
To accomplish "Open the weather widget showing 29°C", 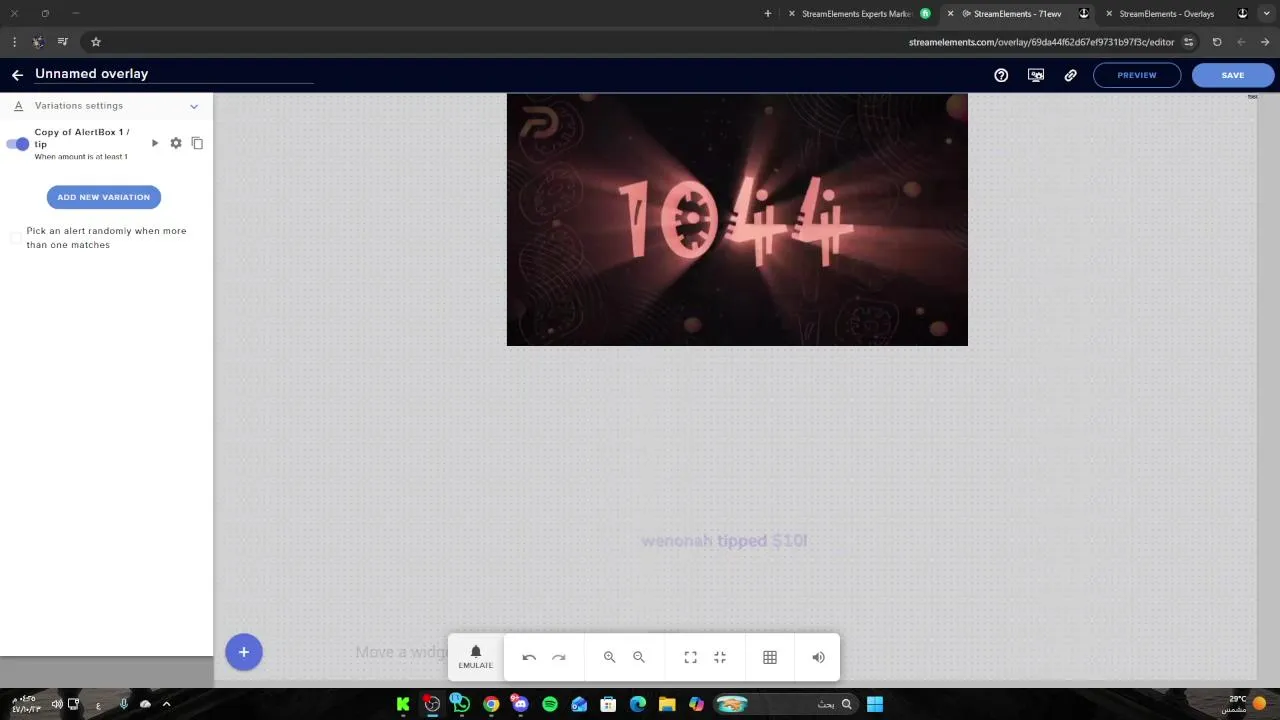I will point(1247,704).
